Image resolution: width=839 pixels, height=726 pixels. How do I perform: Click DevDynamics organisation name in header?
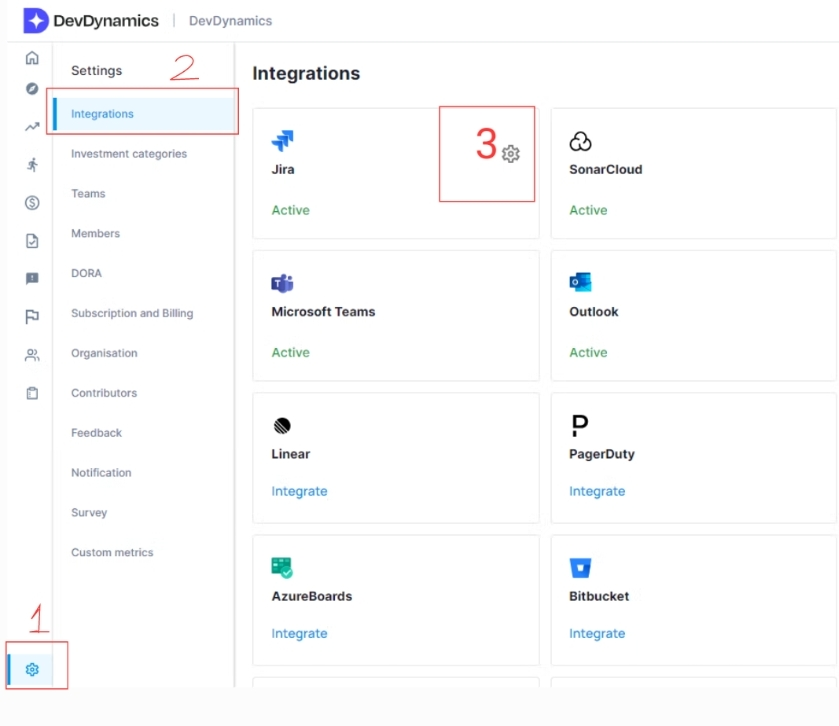230,21
